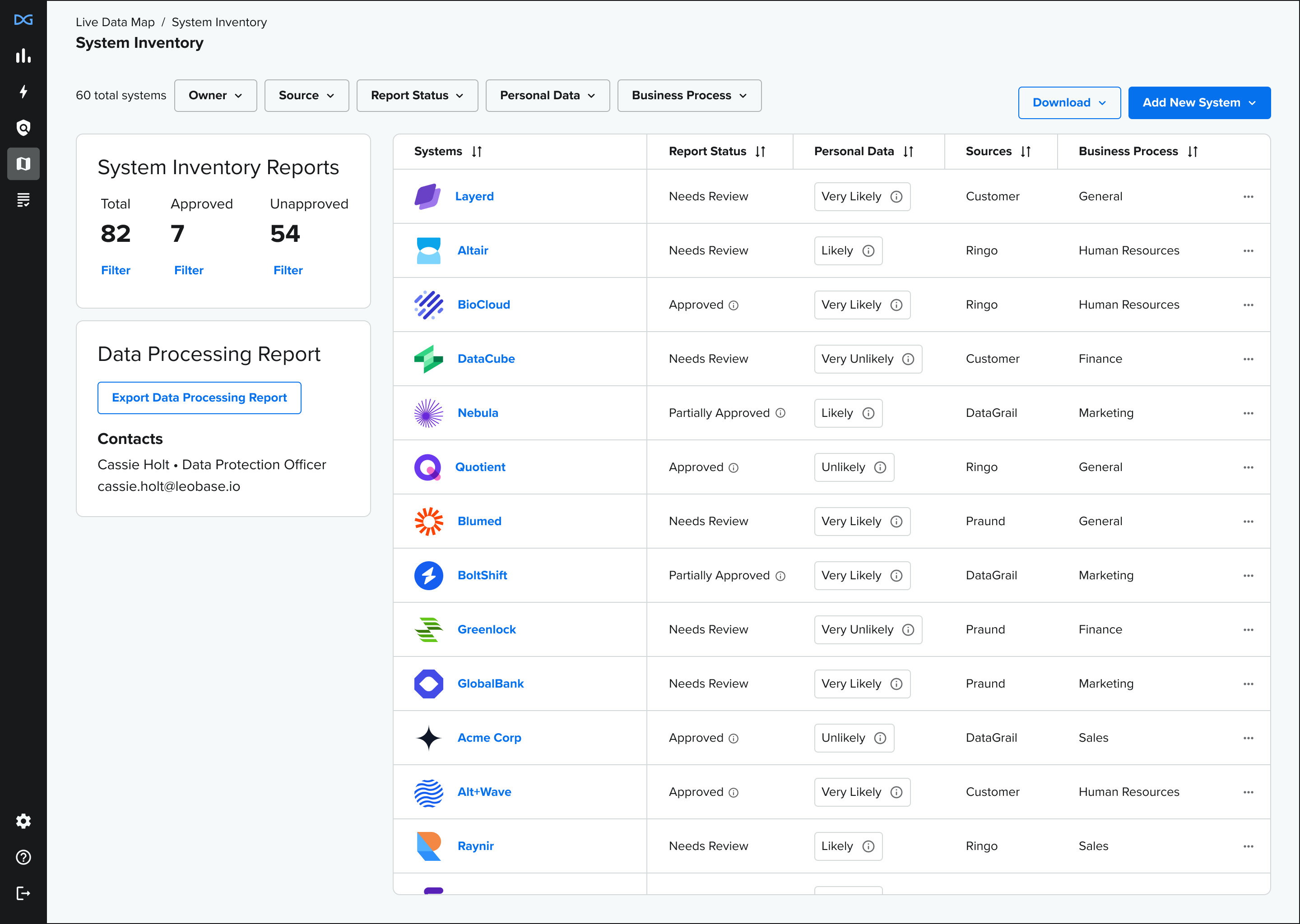The image size is (1300, 924).
Task: Click the DataGrail logo at top left
Action: pos(23,20)
